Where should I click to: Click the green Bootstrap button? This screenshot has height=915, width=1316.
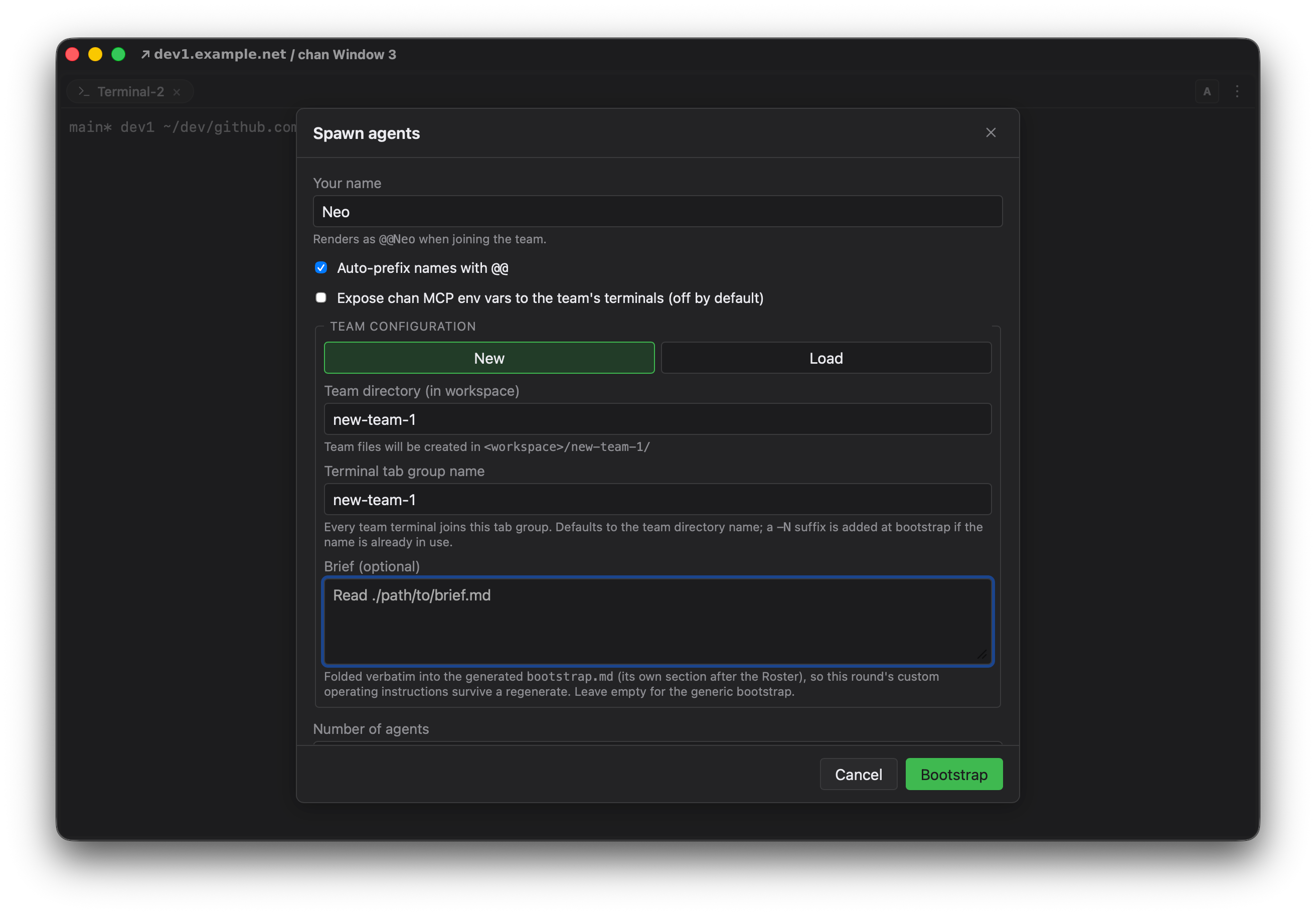(954, 775)
